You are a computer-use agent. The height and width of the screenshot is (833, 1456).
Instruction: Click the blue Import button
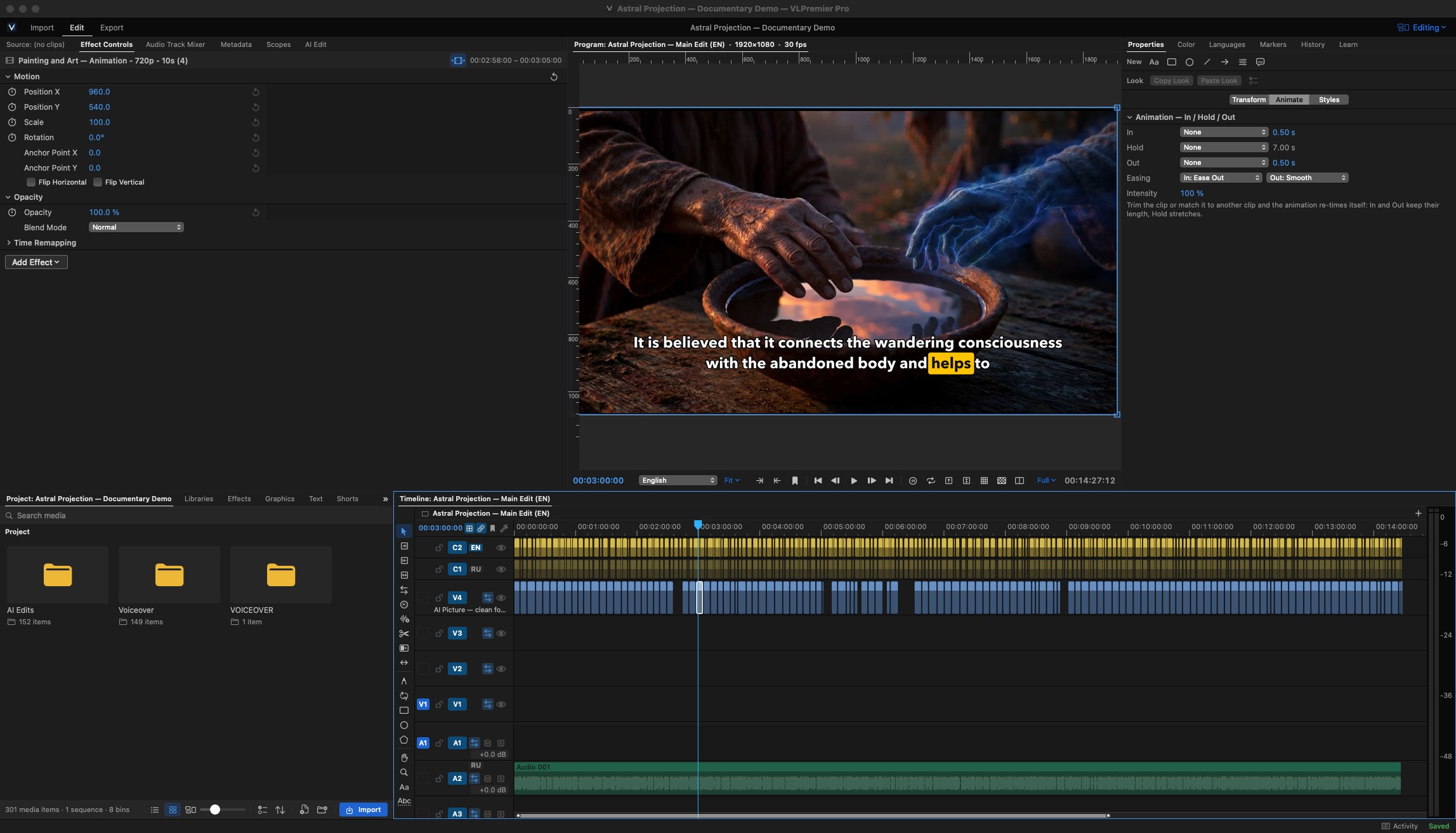[x=364, y=810]
